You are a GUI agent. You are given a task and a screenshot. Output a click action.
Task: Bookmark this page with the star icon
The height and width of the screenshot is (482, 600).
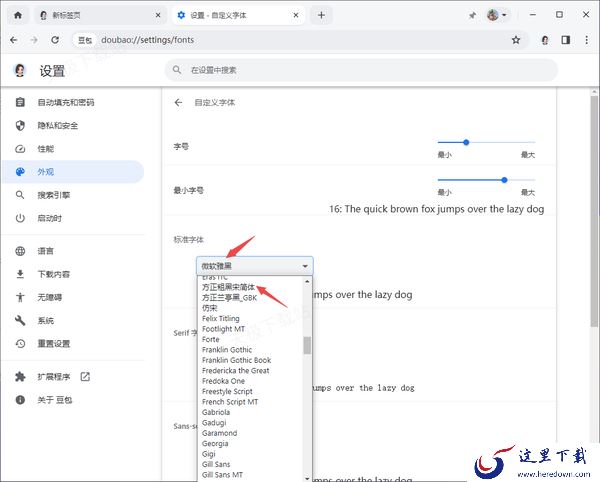tap(516, 40)
